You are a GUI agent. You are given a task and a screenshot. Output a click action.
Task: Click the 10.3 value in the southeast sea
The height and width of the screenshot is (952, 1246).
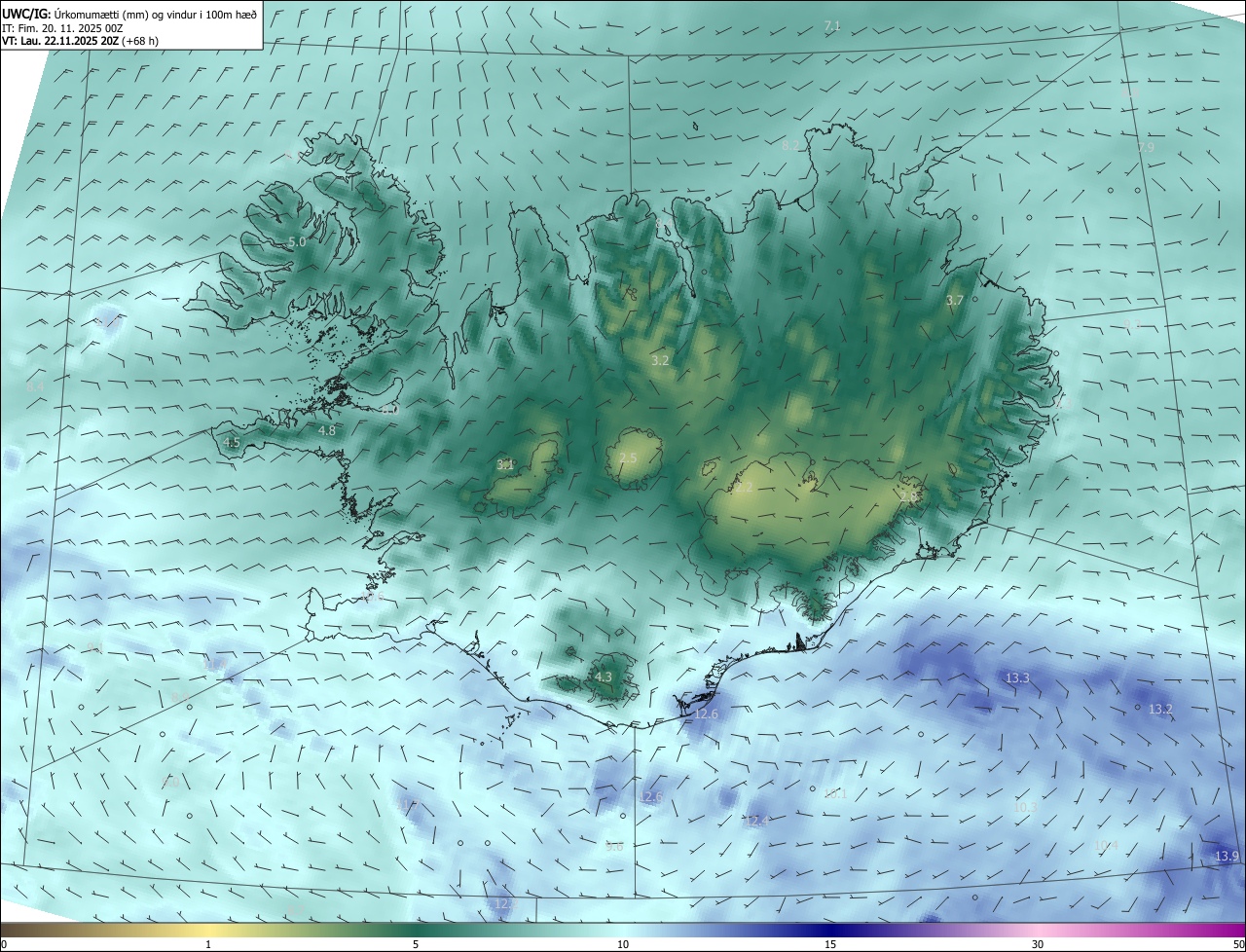tap(1025, 807)
